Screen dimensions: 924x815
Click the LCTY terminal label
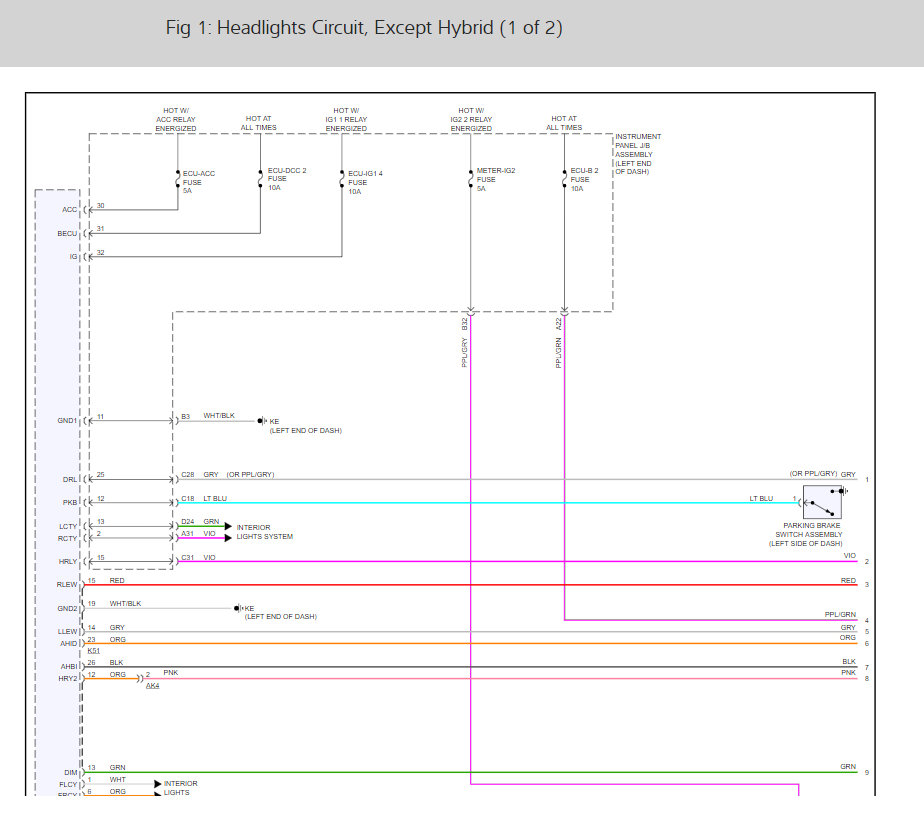(x=68, y=527)
